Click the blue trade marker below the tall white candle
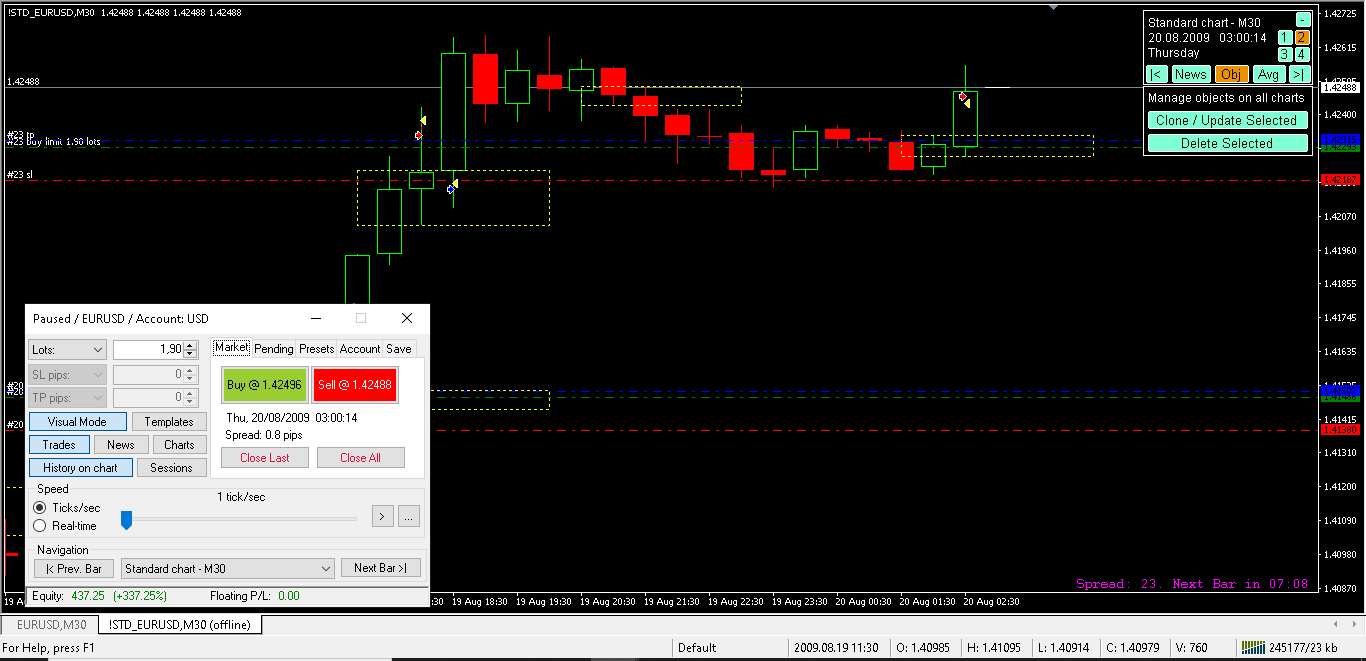This screenshot has height=661, width=1366. click(x=450, y=188)
